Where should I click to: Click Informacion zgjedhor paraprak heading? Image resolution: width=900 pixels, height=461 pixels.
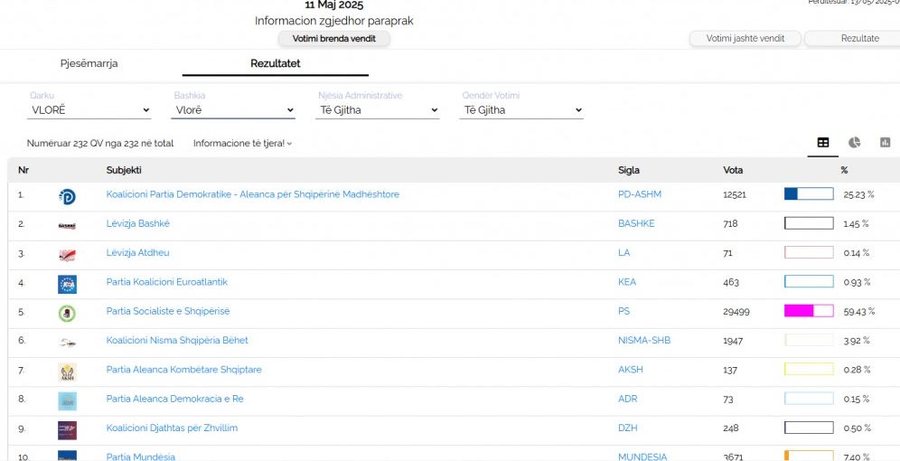click(x=334, y=21)
